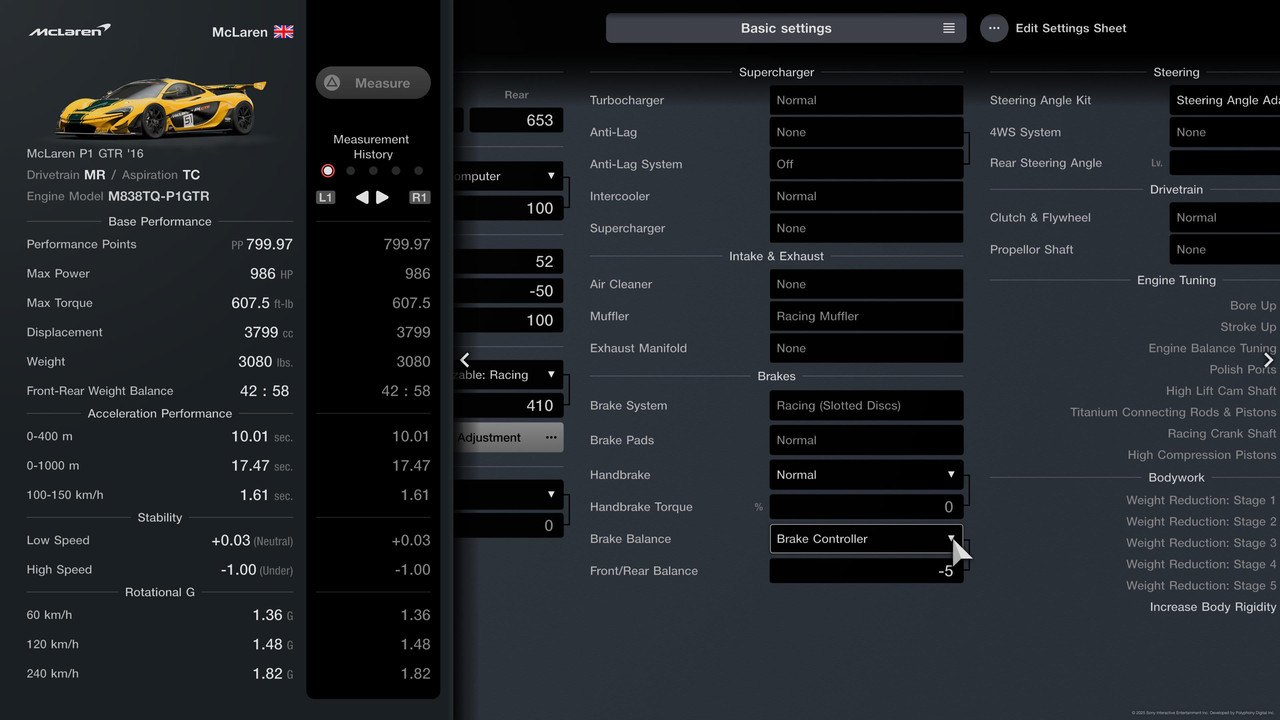Open the blank dropdown below the Adjustment button
This screenshot has height=720, width=1280.
(x=508, y=494)
